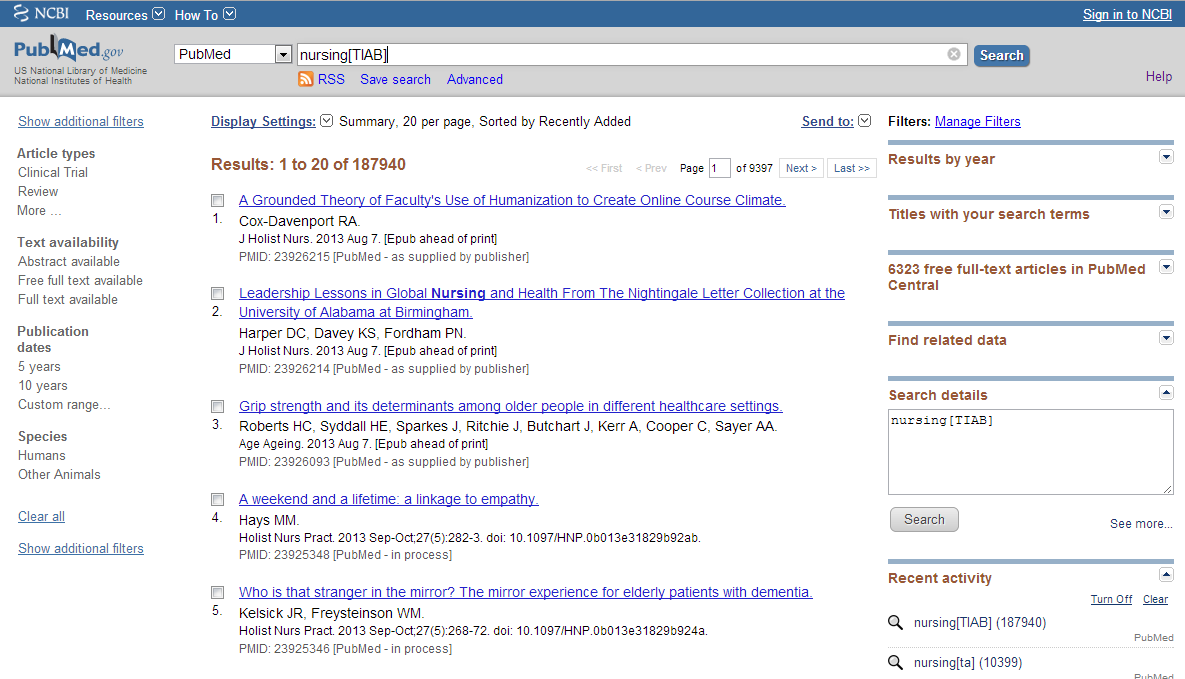This screenshot has height=679, width=1185.
Task: Expand the Display Settings dropdown
Action: 271,121
